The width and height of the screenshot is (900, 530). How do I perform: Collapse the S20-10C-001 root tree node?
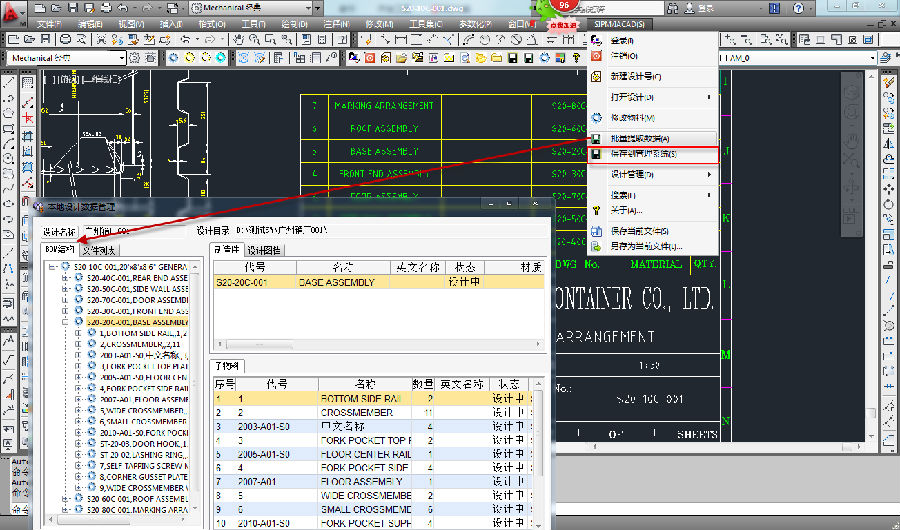point(52,267)
